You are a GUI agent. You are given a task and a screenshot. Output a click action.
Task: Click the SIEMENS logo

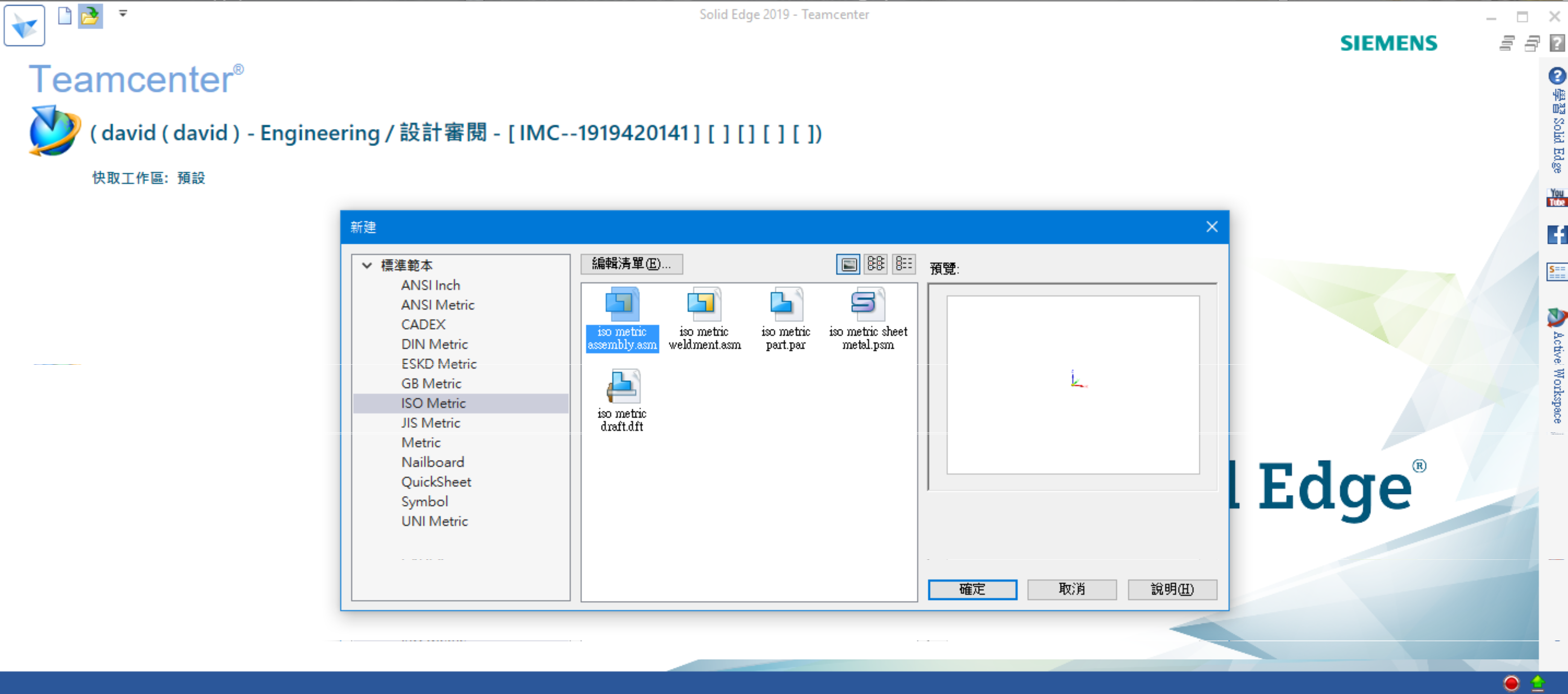[x=1388, y=43]
